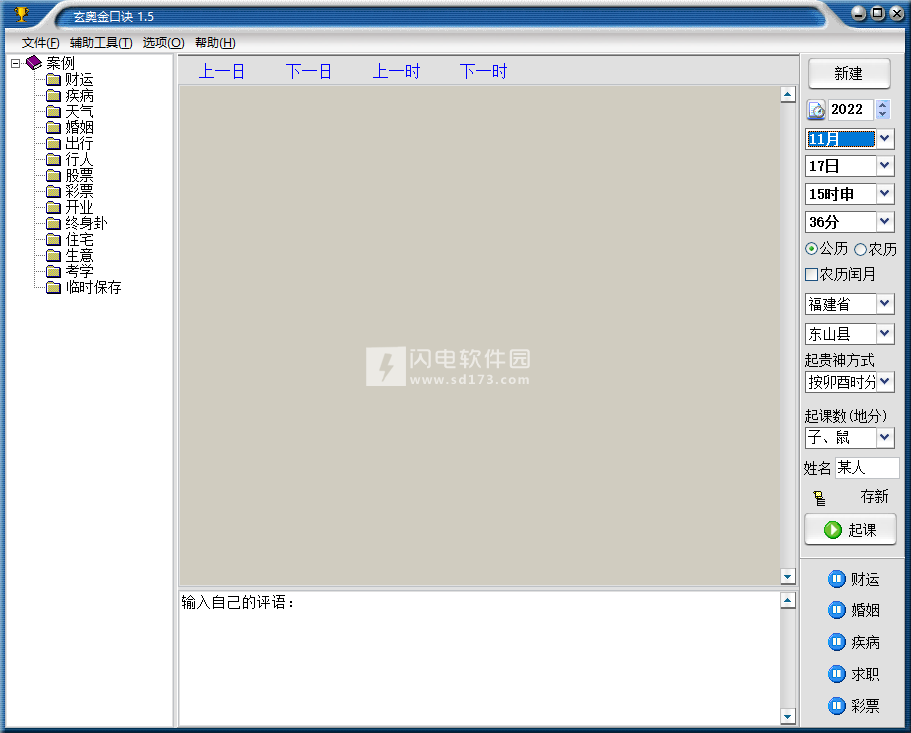The height and width of the screenshot is (733, 911).
Task: Open the 考学 folder icon
Action: coord(53,271)
